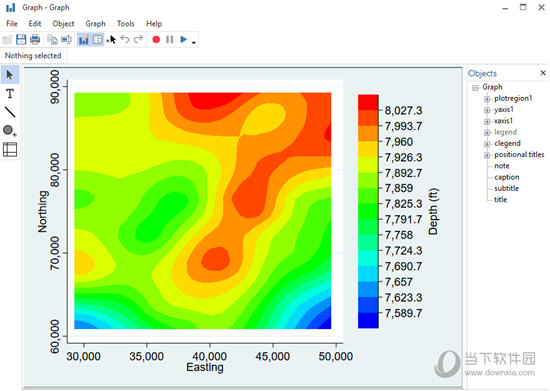Select the Add Marker tool
This screenshot has width=550, height=391.
pos(10,130)
